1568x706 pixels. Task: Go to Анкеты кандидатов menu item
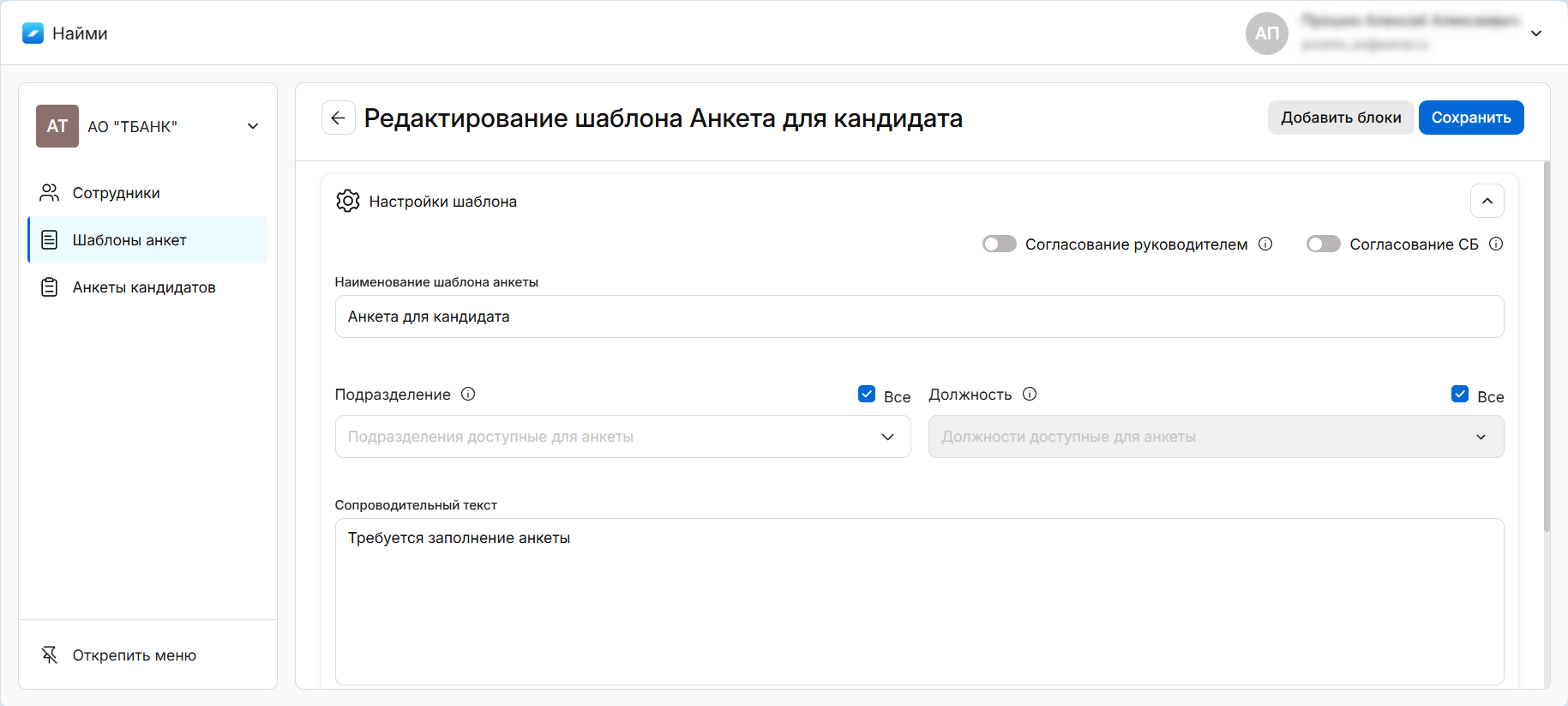point(143,287)
